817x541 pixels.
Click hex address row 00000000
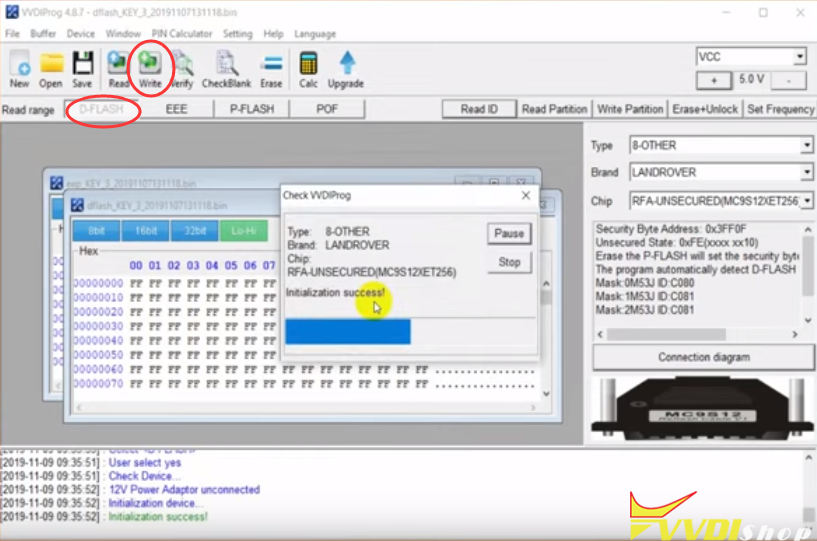point(98,284)
